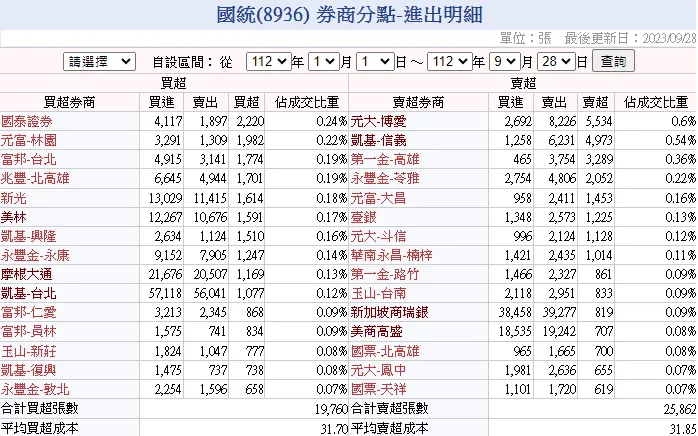Open broker link 凱基-興隆
Viewport: 698px width, 436px height.
(29, 236)
